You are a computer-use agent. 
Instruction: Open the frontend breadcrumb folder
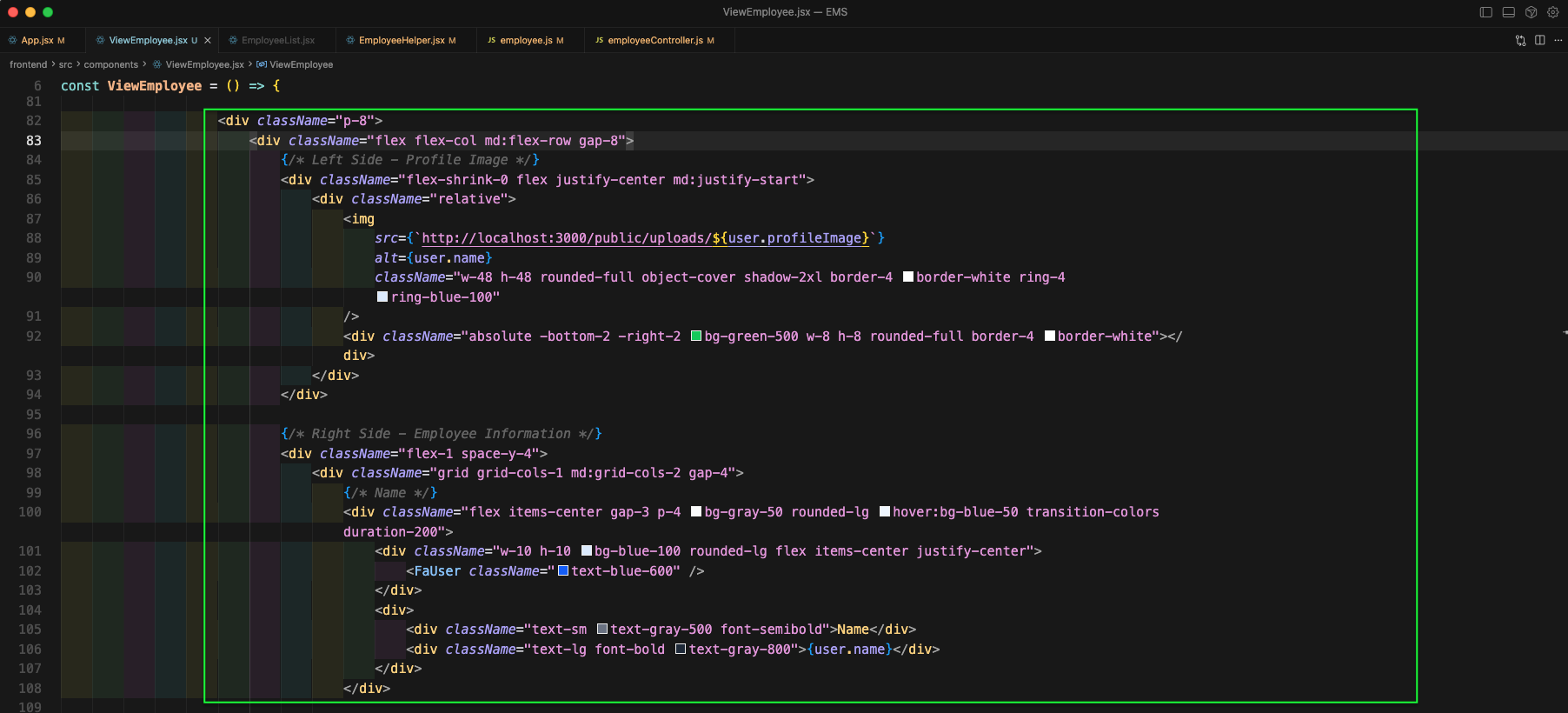28,64
